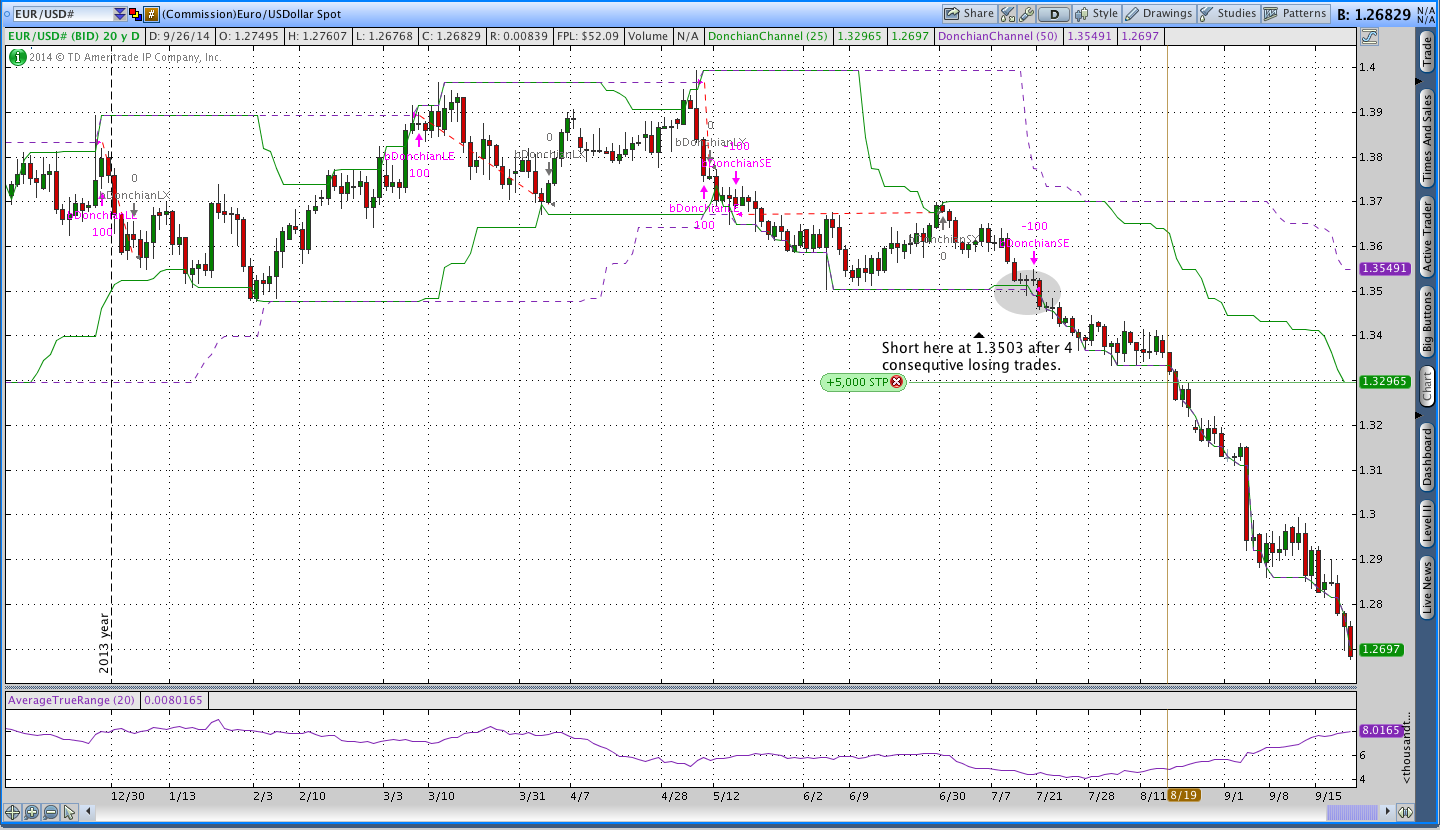
Task: Click the Volume header cell
Action: click(x=648, y=36)
